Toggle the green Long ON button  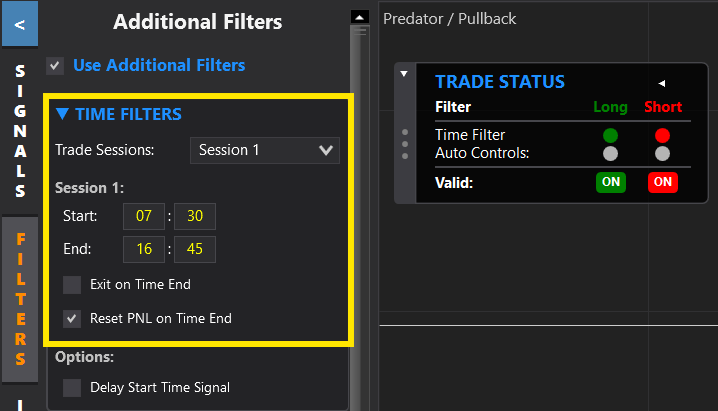click(x=610, y=182)
